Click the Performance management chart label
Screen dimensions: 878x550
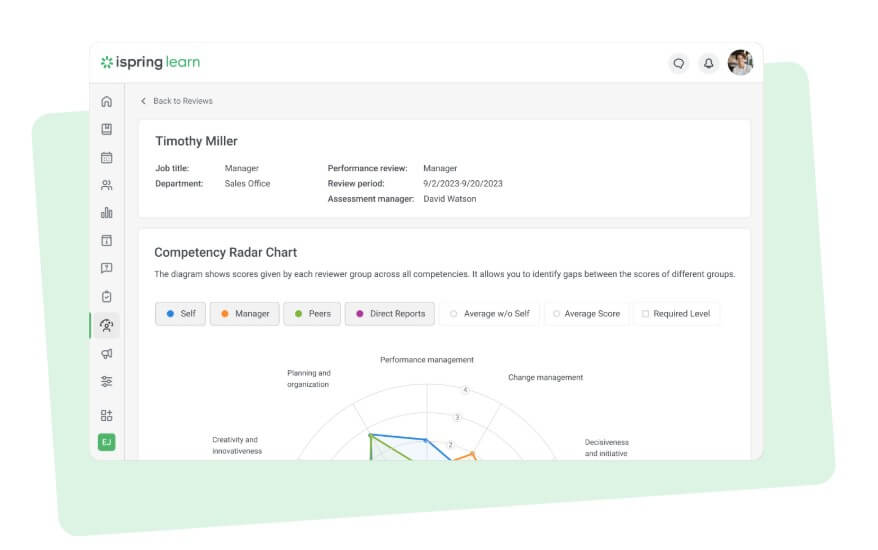tap(427, 360)
